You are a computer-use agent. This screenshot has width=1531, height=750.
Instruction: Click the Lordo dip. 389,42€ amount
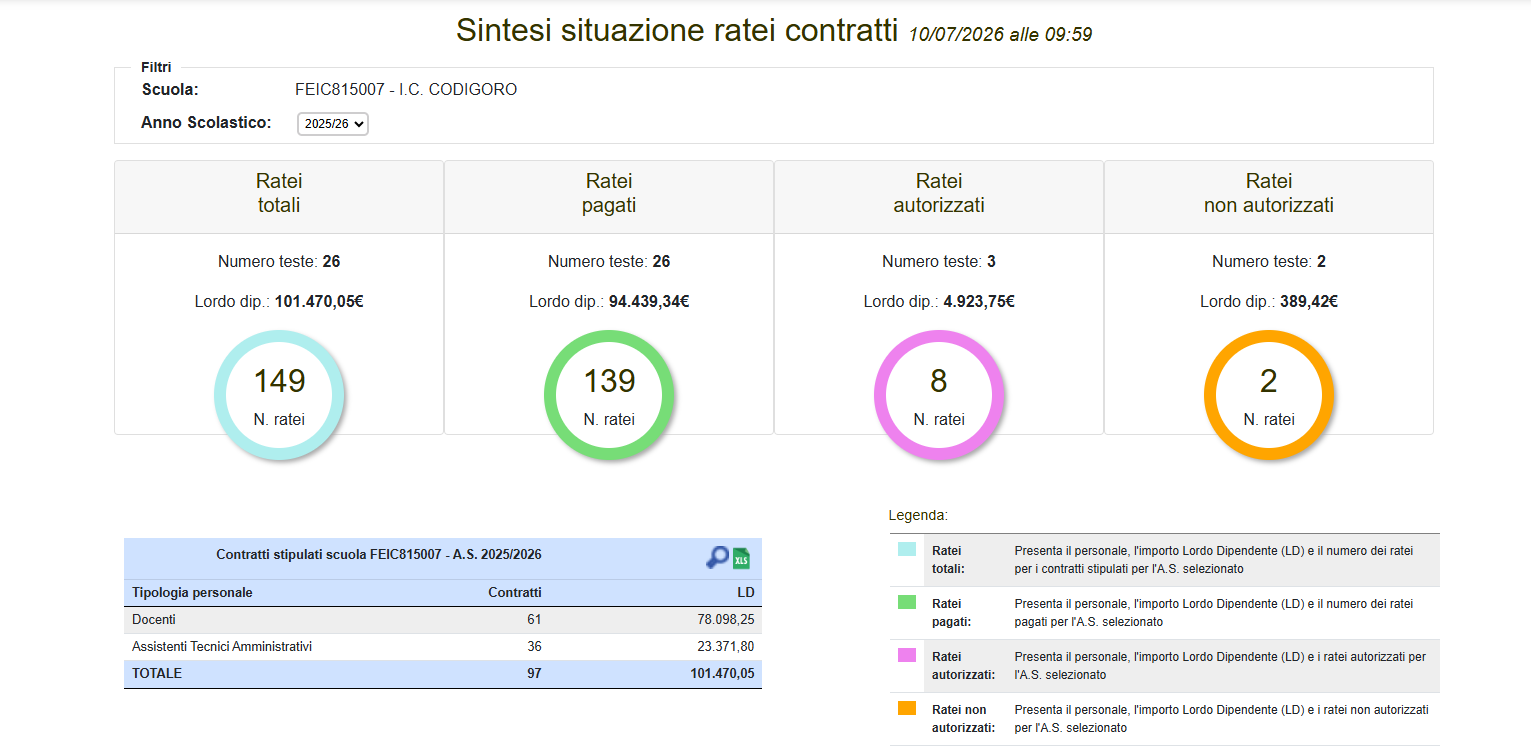pos(1309,301)
